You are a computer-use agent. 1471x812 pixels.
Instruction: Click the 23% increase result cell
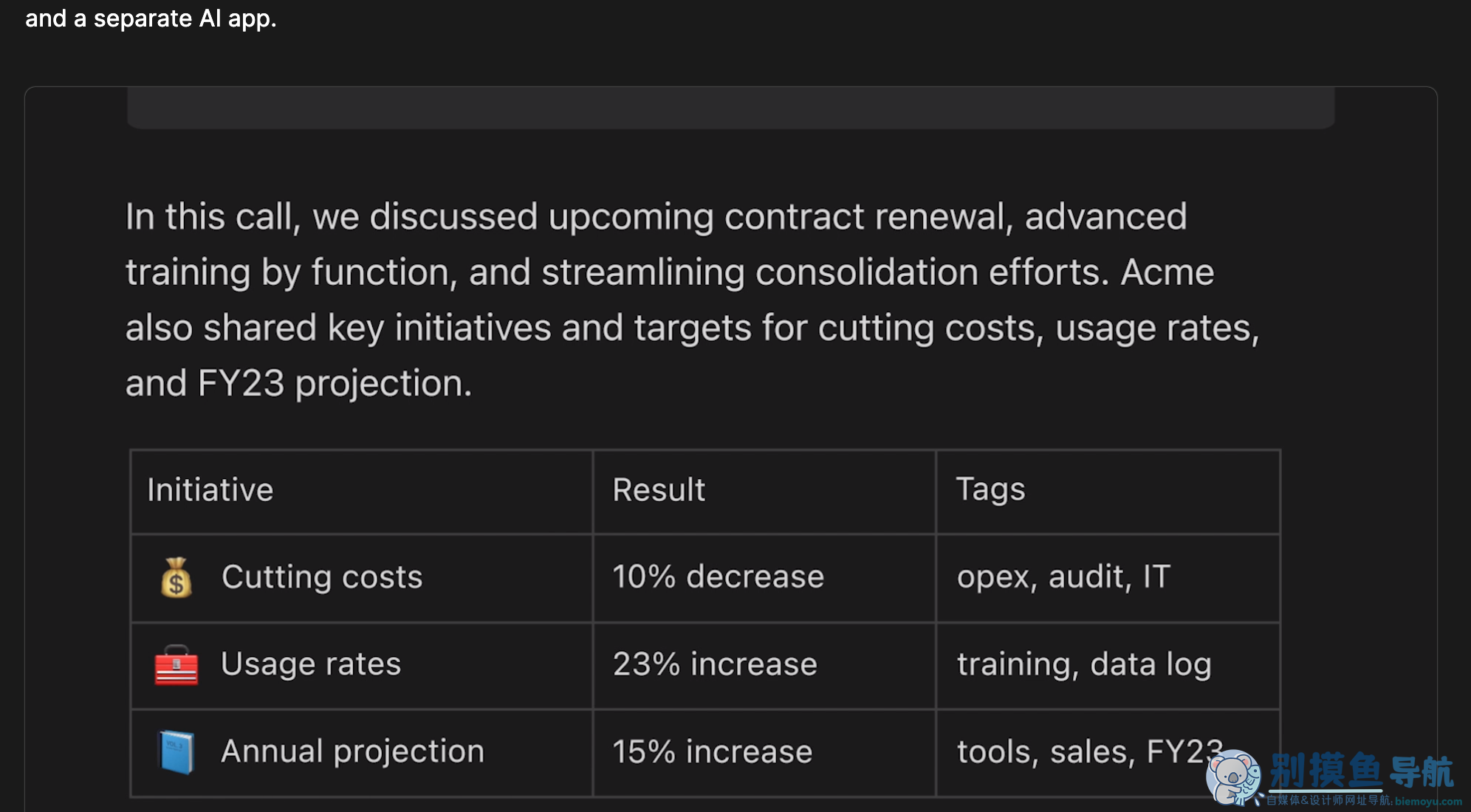point(764,665)
